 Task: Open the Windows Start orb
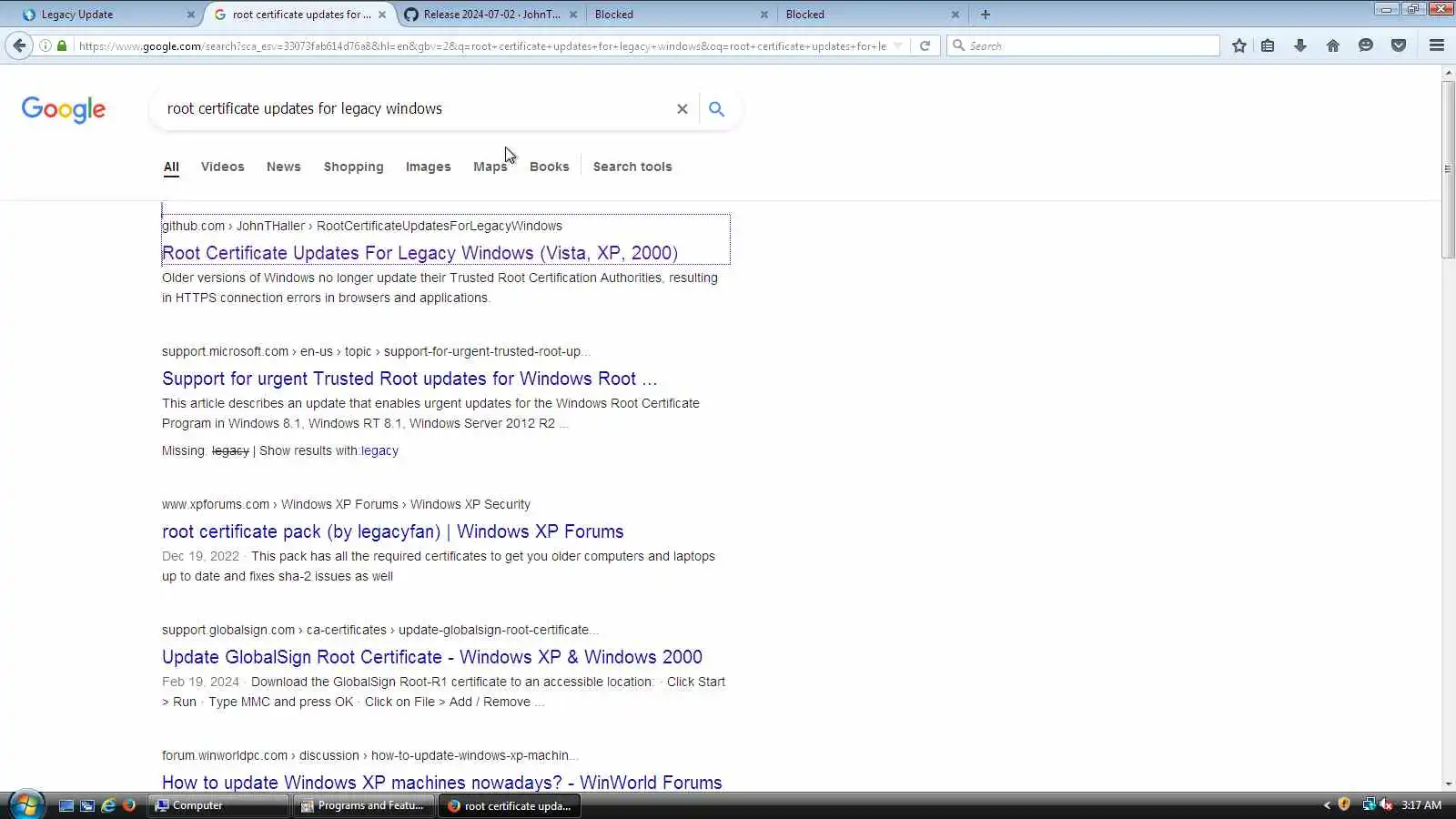pos(26,804)
